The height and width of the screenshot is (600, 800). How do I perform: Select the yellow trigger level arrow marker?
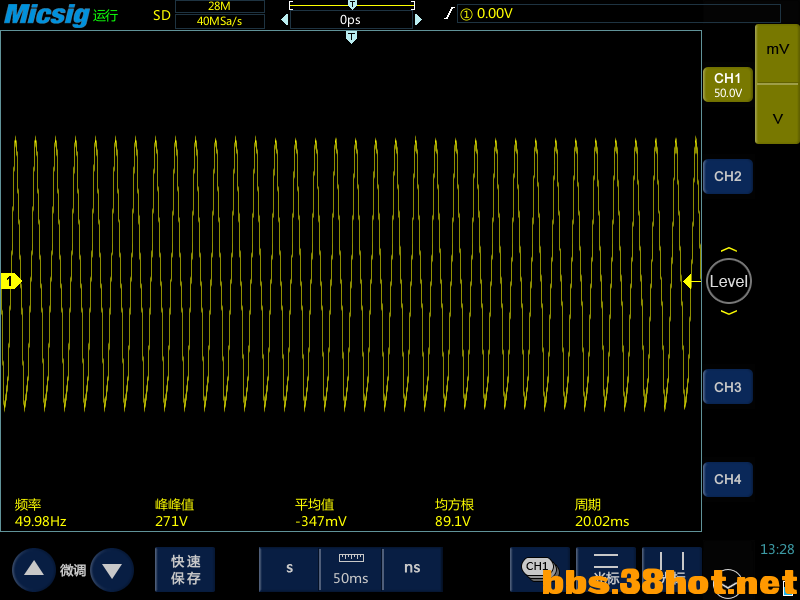coord(691,281)
